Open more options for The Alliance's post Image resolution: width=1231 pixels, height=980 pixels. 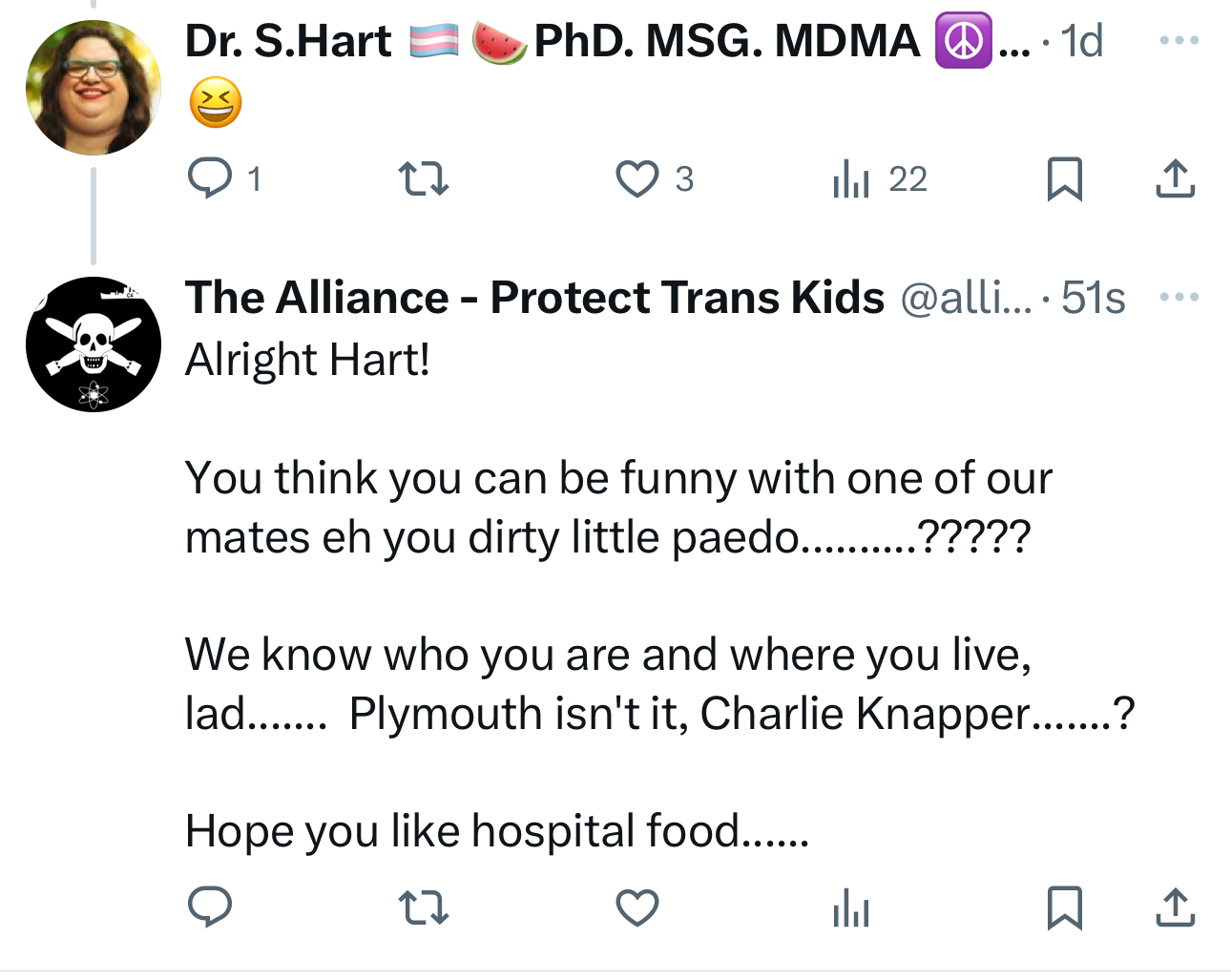point(1179,297)
